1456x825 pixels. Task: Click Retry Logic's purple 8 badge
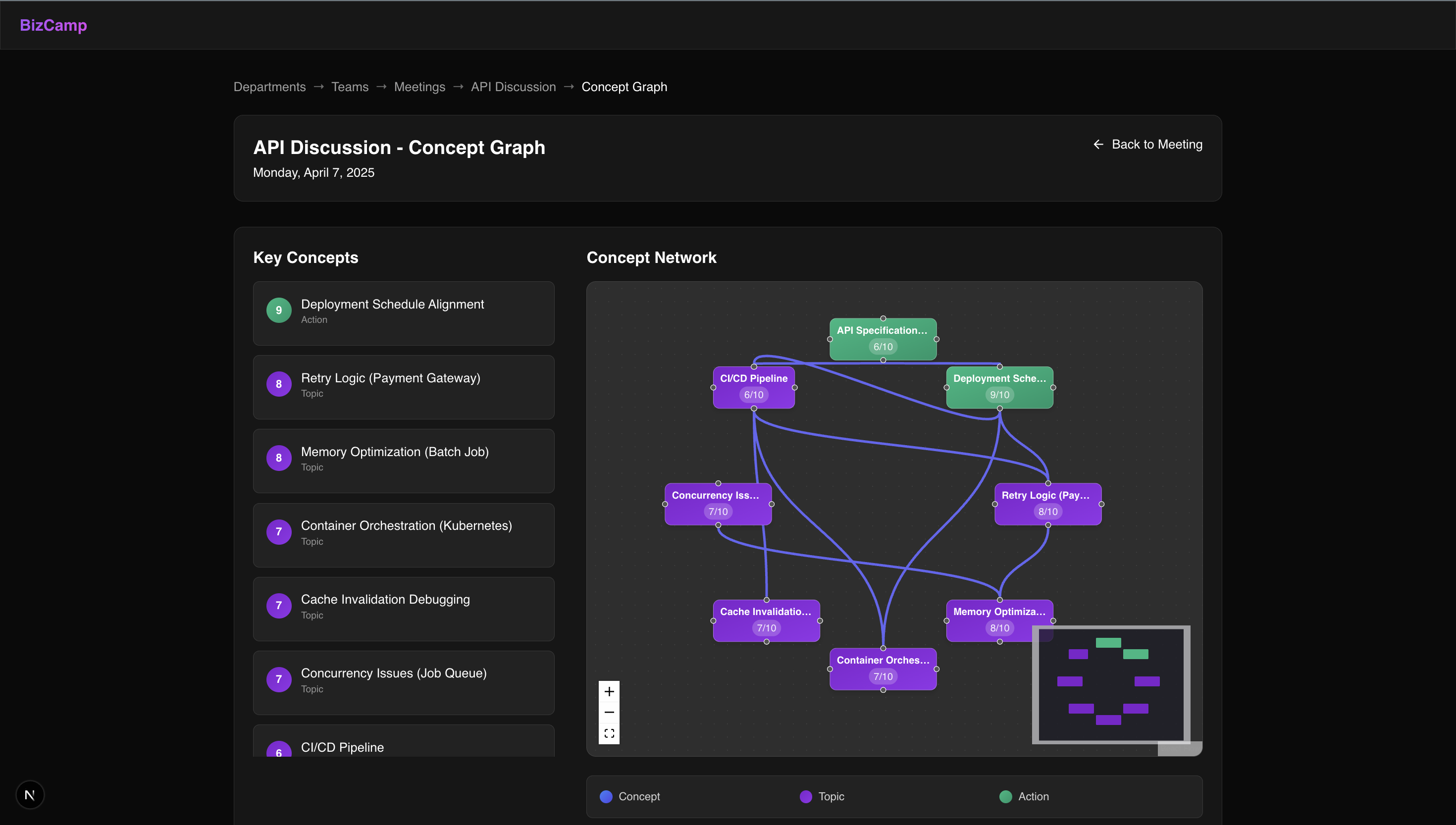[279, 384]
